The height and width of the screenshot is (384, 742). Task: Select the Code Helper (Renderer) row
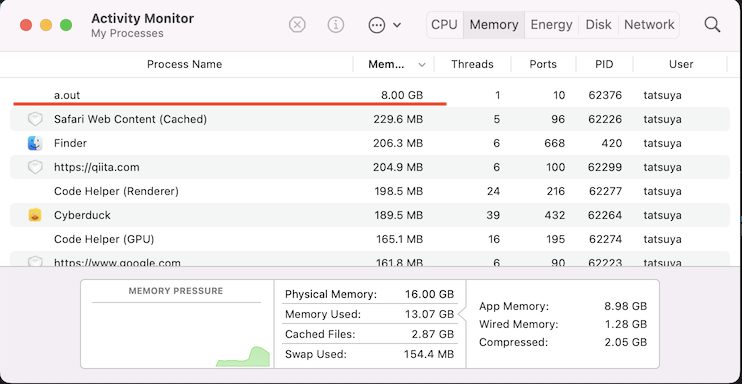pyautogui.click(x=370, y=191)
